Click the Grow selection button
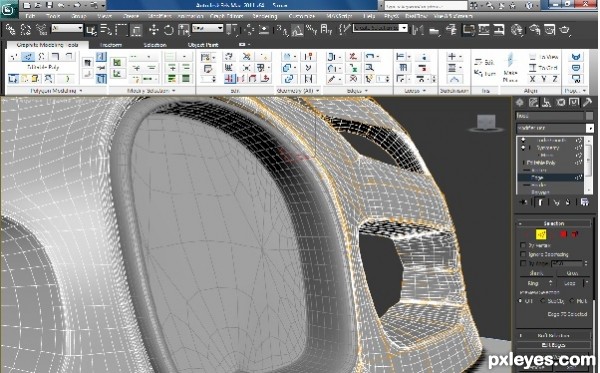The width and height of the screenshot is (600, 373). click(x=572, y=273)
